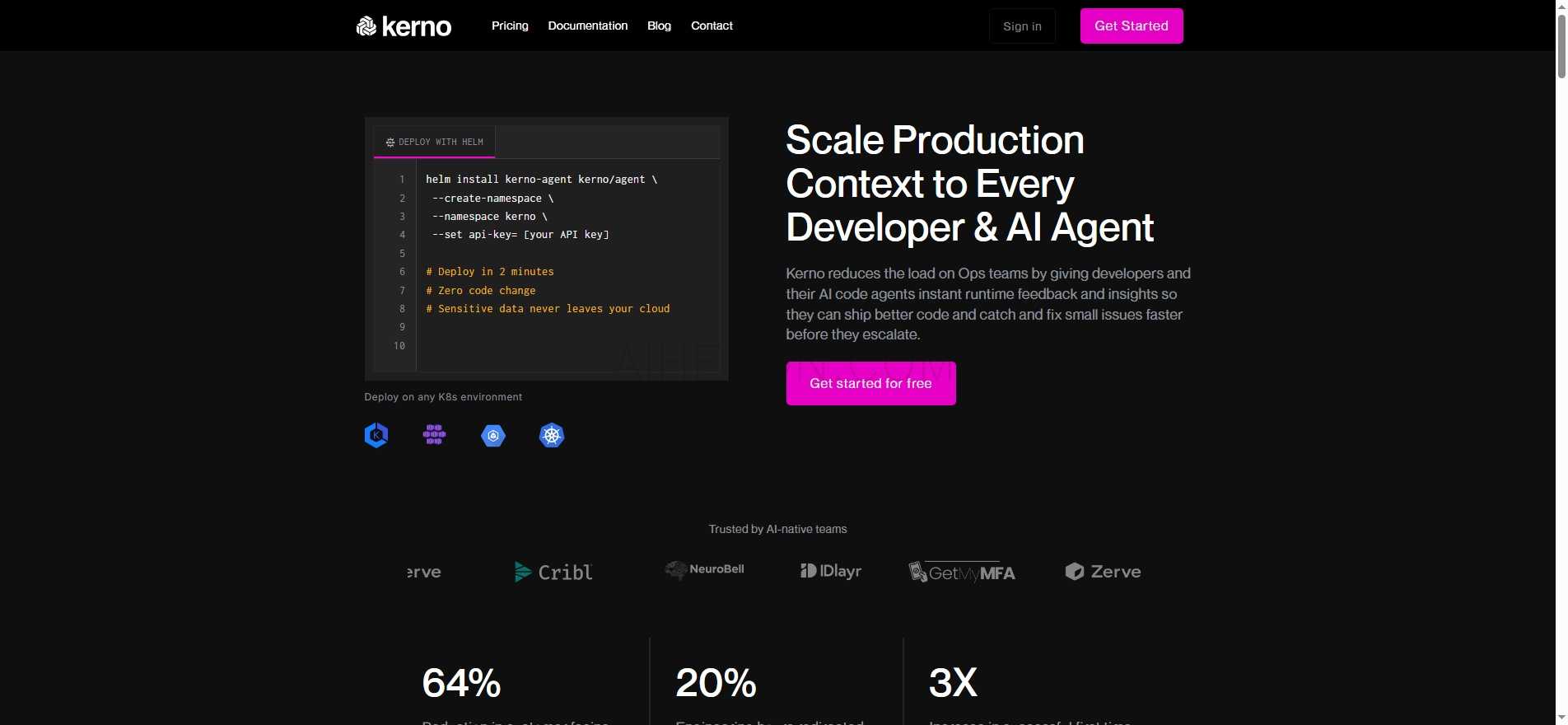
Task: Click the page's vertical scrollbar thumb
Action: click(1561, 45)
